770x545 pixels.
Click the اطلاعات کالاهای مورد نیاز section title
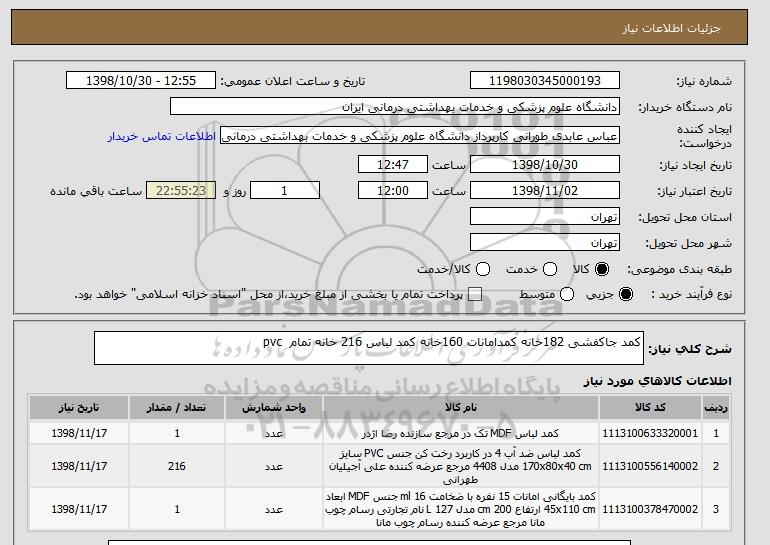tap(657, 381)
